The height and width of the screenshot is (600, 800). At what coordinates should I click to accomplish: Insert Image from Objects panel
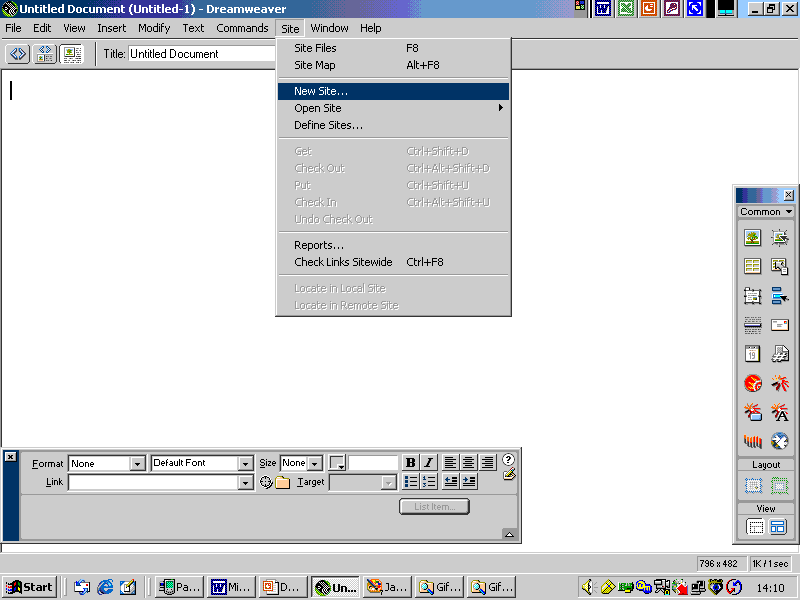753,237
